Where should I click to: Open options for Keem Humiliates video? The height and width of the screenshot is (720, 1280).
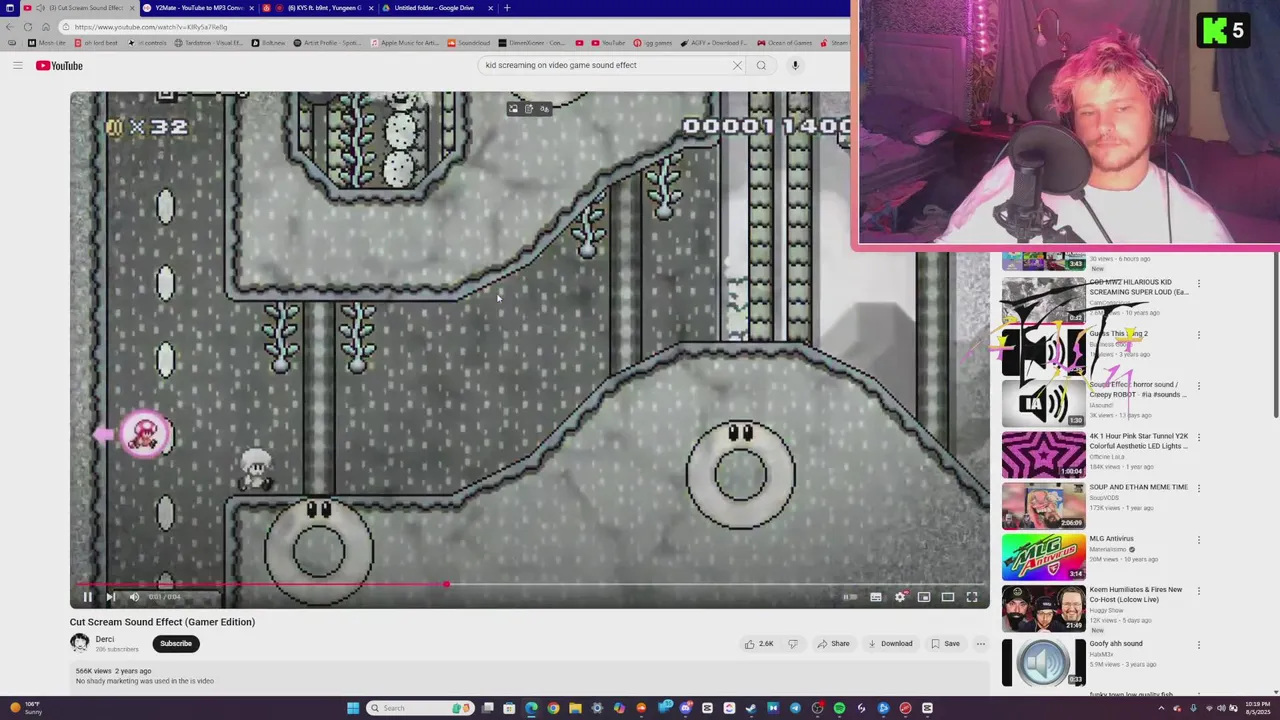point(1199,591)
